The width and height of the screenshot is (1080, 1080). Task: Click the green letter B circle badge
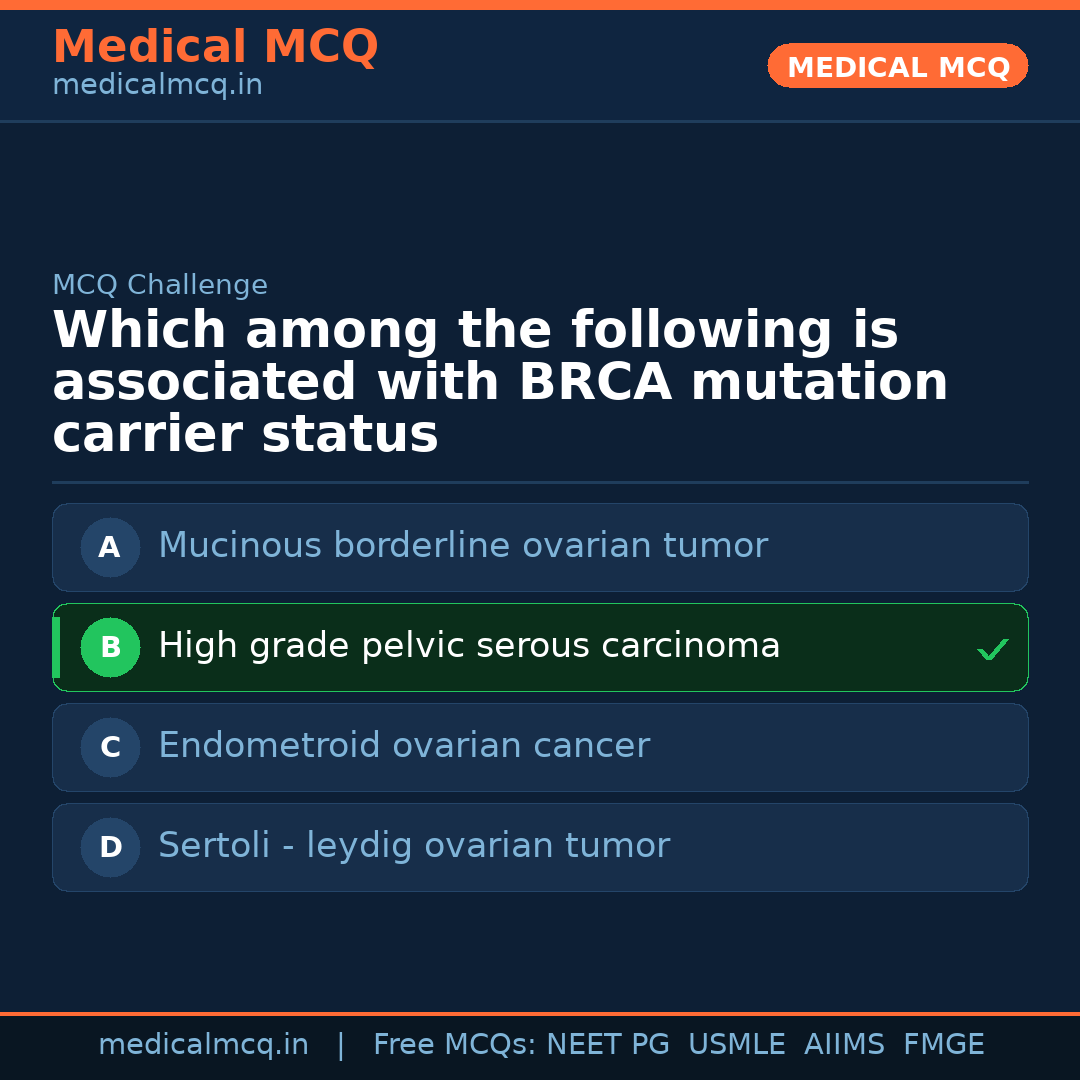click(110, 647)
